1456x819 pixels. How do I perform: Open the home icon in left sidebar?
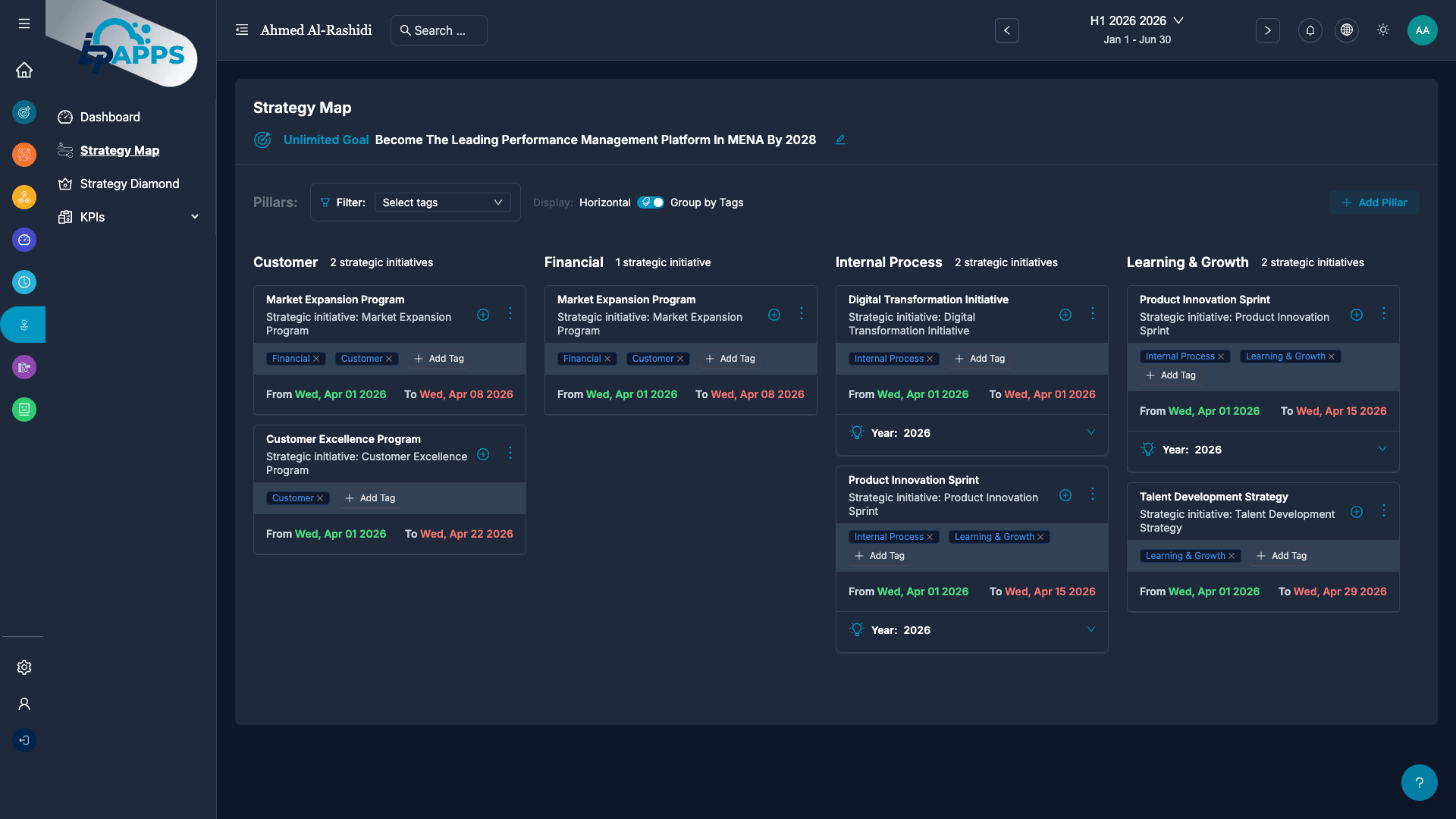pos(24,70)
